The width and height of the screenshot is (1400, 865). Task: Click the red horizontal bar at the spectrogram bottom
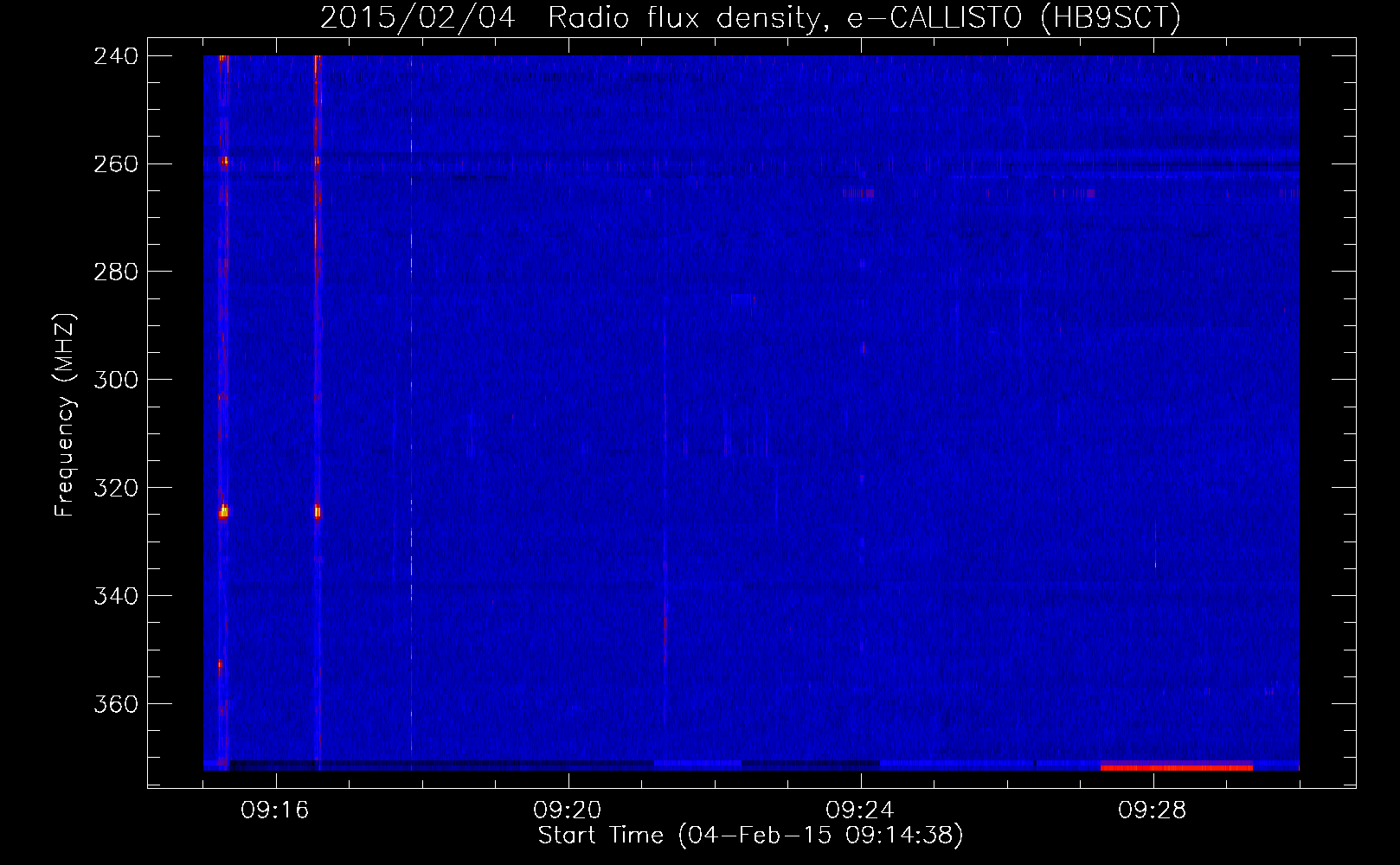(1176, 767)
